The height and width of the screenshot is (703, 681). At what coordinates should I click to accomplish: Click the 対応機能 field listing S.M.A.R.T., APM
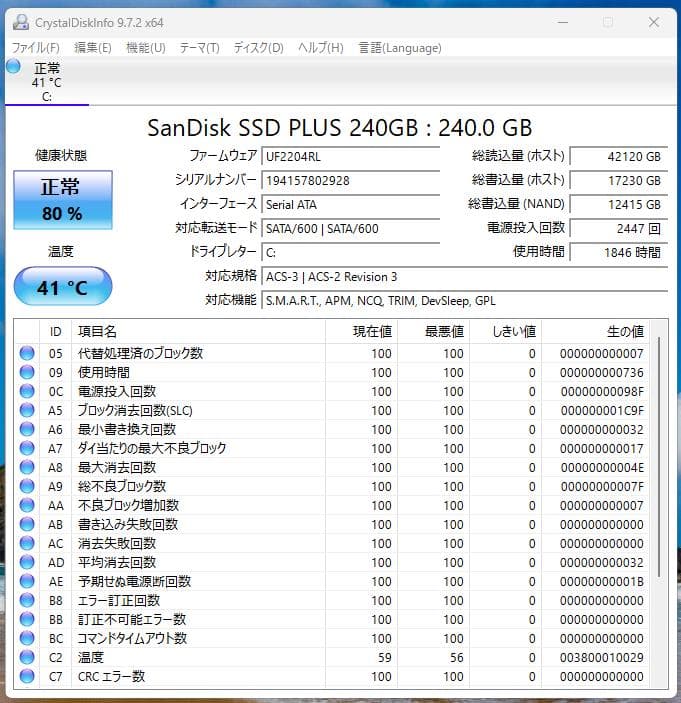click(464, 300)
